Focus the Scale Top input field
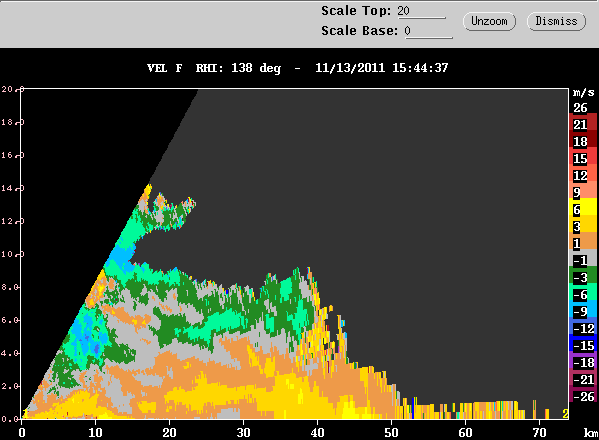Image resolution: width=599 pixels, height=440 pixels. [421, 11]
